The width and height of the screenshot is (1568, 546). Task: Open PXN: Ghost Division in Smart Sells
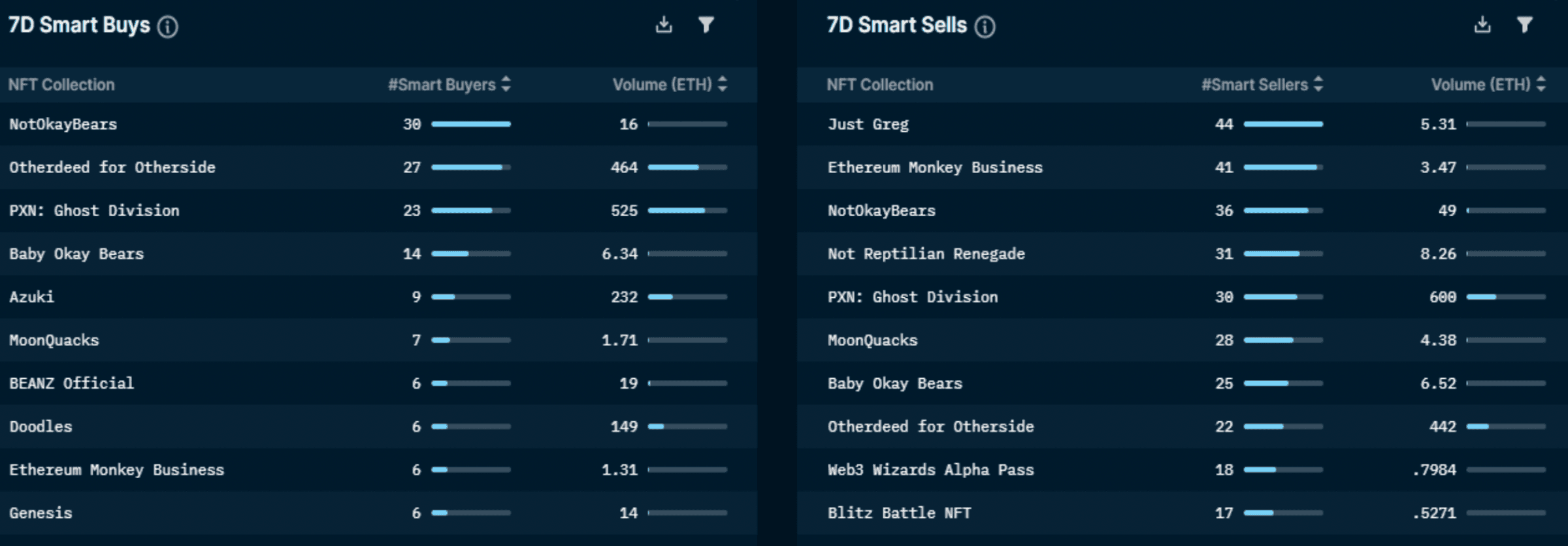click(913, 297)
